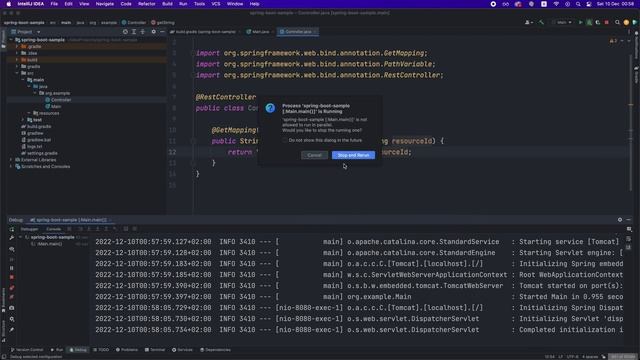Open the Dependencies tool window
Screen dimensions: 640x360
216,350
